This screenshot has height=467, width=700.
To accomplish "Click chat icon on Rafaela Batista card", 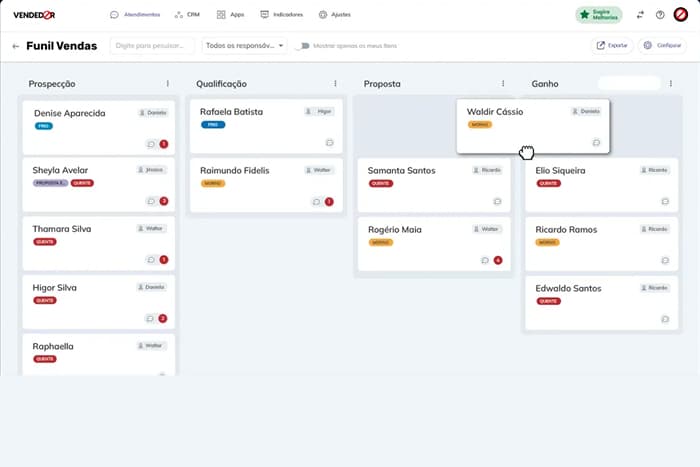I will (329, 143).
